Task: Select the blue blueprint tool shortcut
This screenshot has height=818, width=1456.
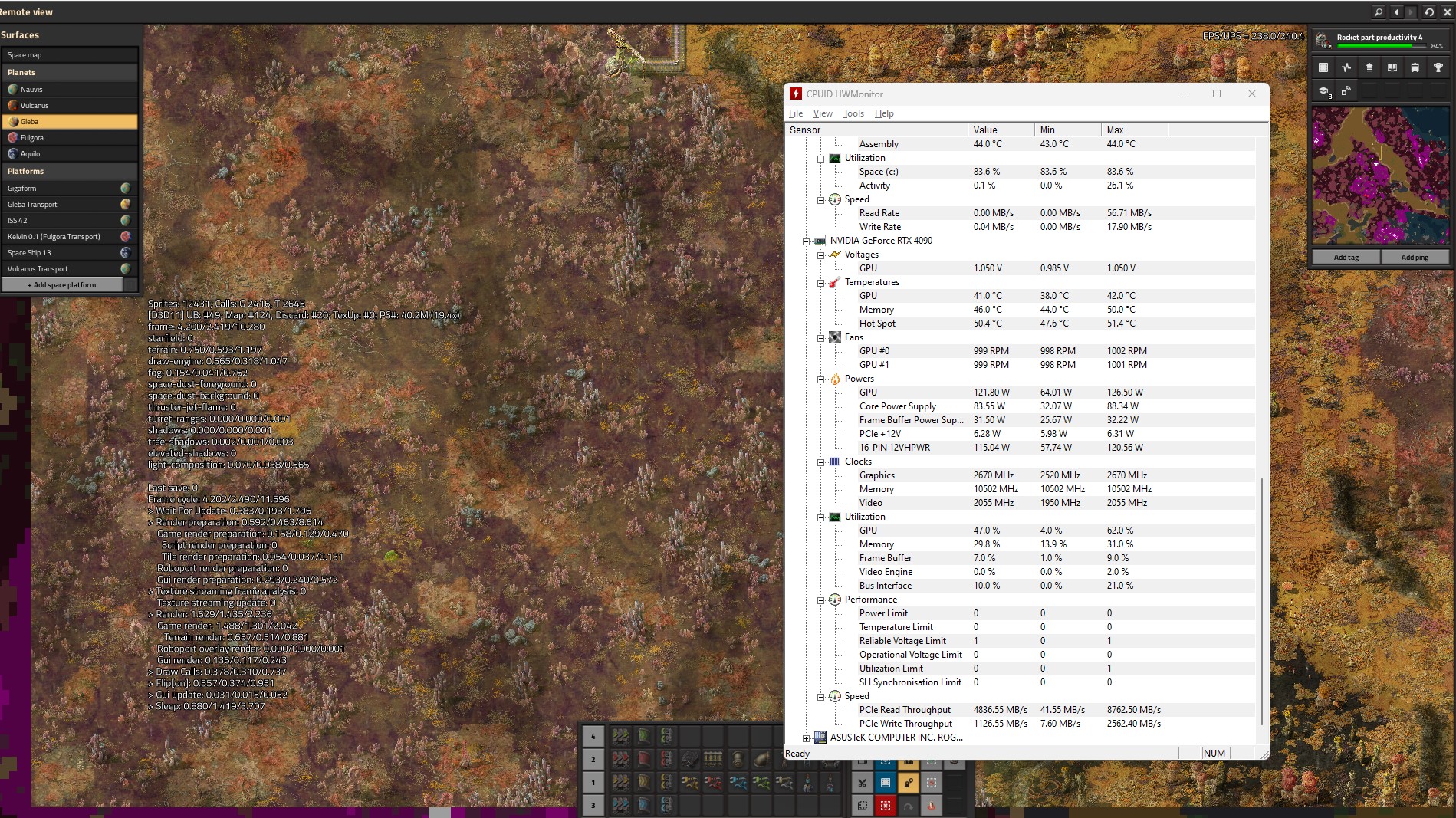Action: tap(885, 783)
